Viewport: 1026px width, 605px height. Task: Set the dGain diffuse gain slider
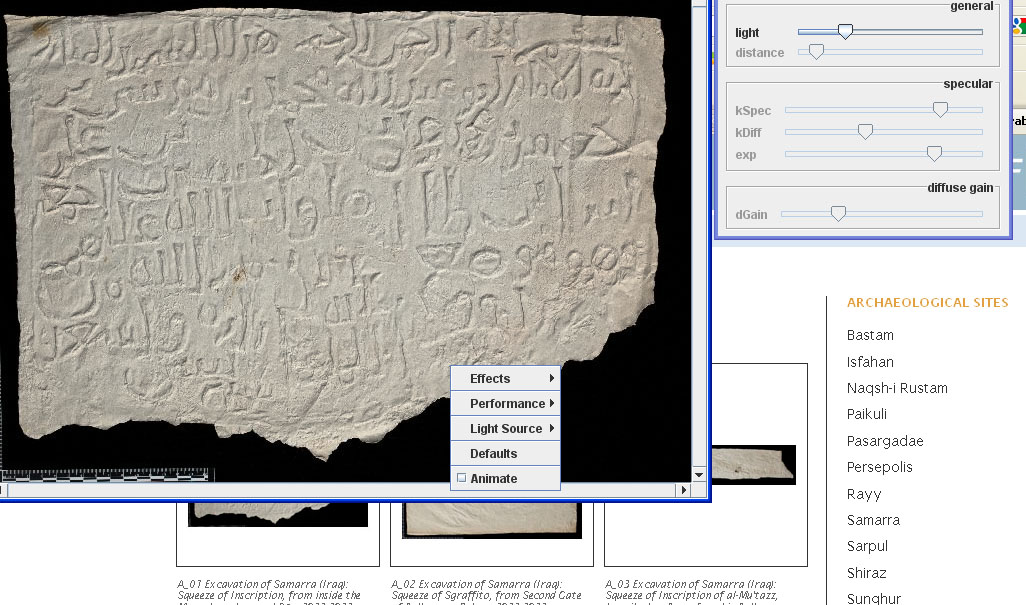tap(837, 212)
